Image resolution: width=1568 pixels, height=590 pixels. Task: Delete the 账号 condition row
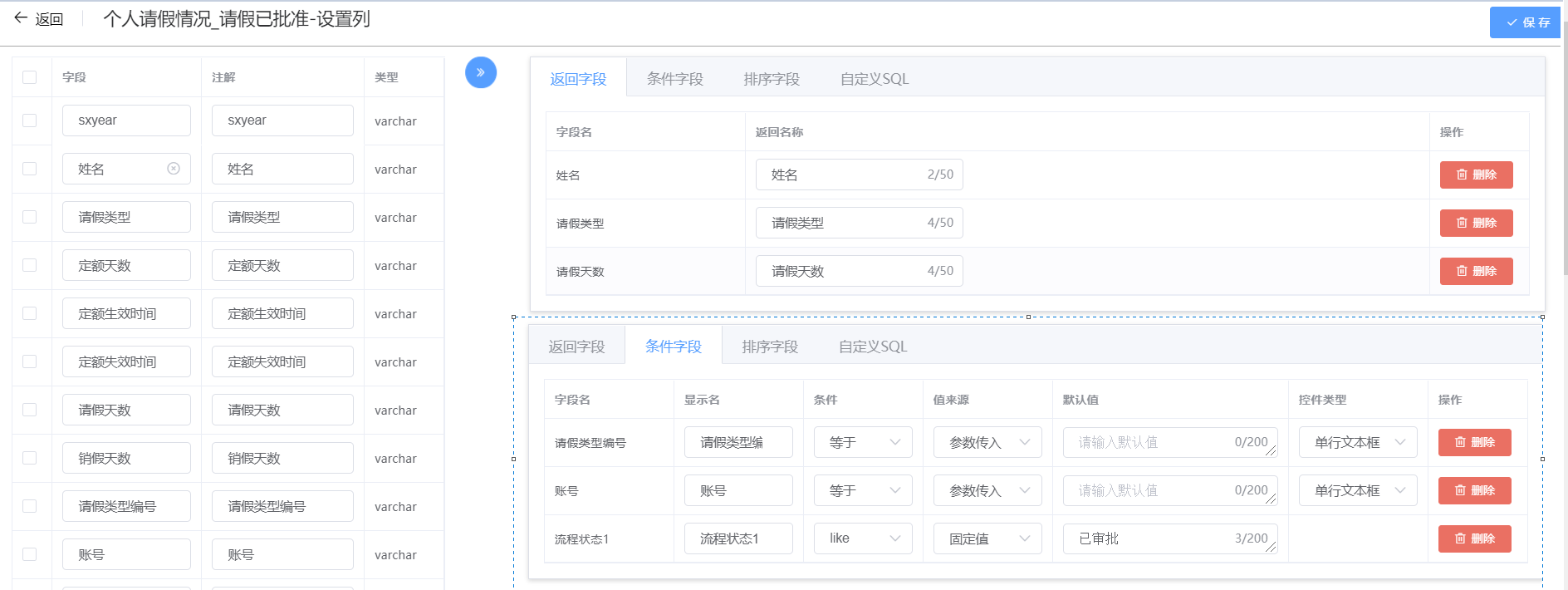coord(1473,491)
